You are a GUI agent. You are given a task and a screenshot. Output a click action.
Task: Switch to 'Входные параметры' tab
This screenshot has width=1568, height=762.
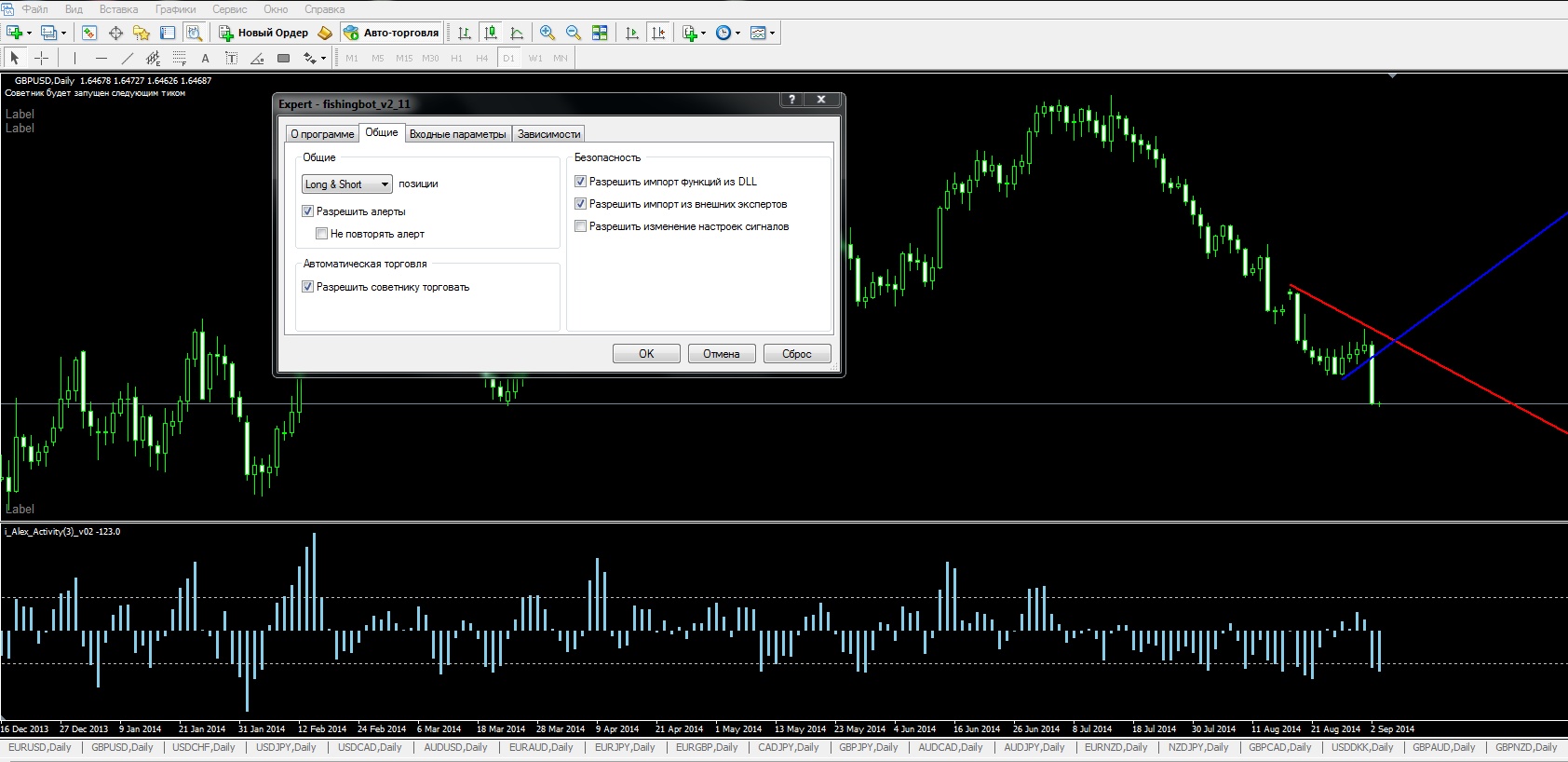click(458, 134)
